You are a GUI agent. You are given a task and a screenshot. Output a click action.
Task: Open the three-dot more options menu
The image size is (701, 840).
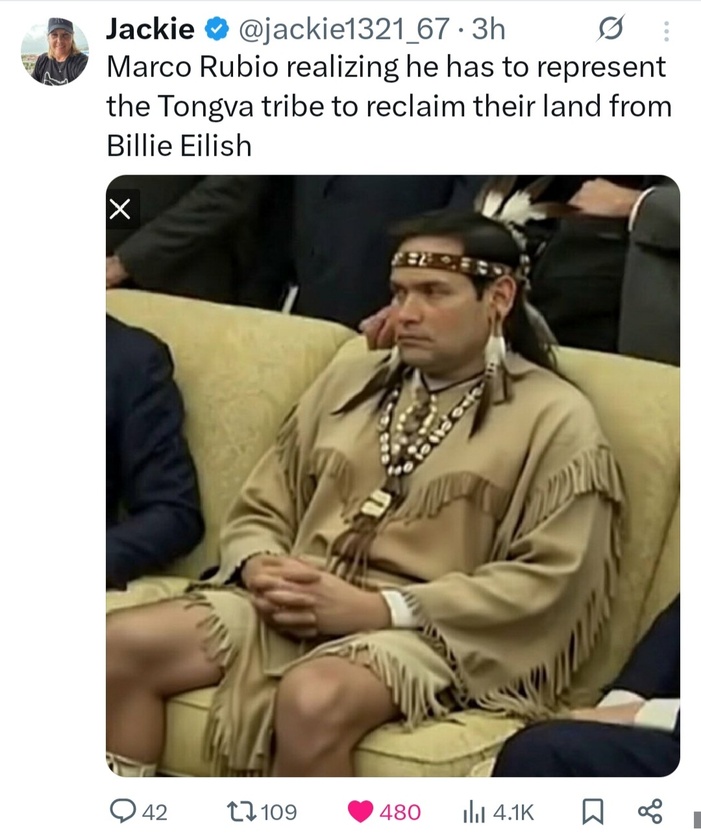pyautogui.click(x=666, y=31)
